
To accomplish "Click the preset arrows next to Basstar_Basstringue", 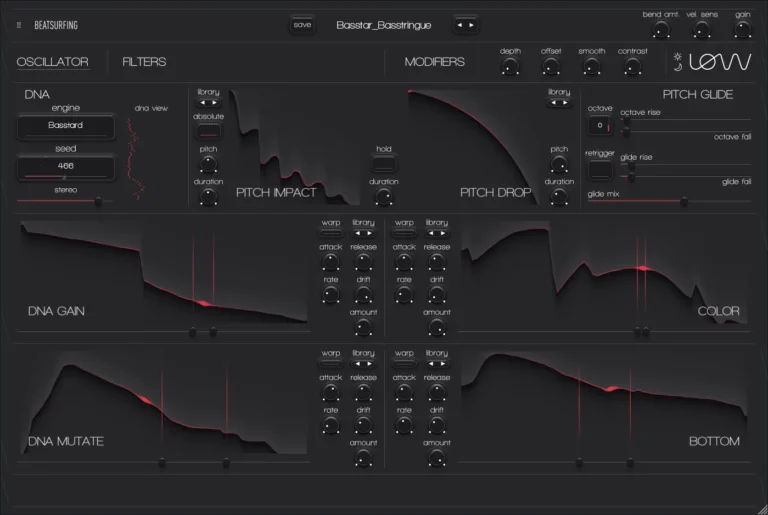I will [465, 24].
